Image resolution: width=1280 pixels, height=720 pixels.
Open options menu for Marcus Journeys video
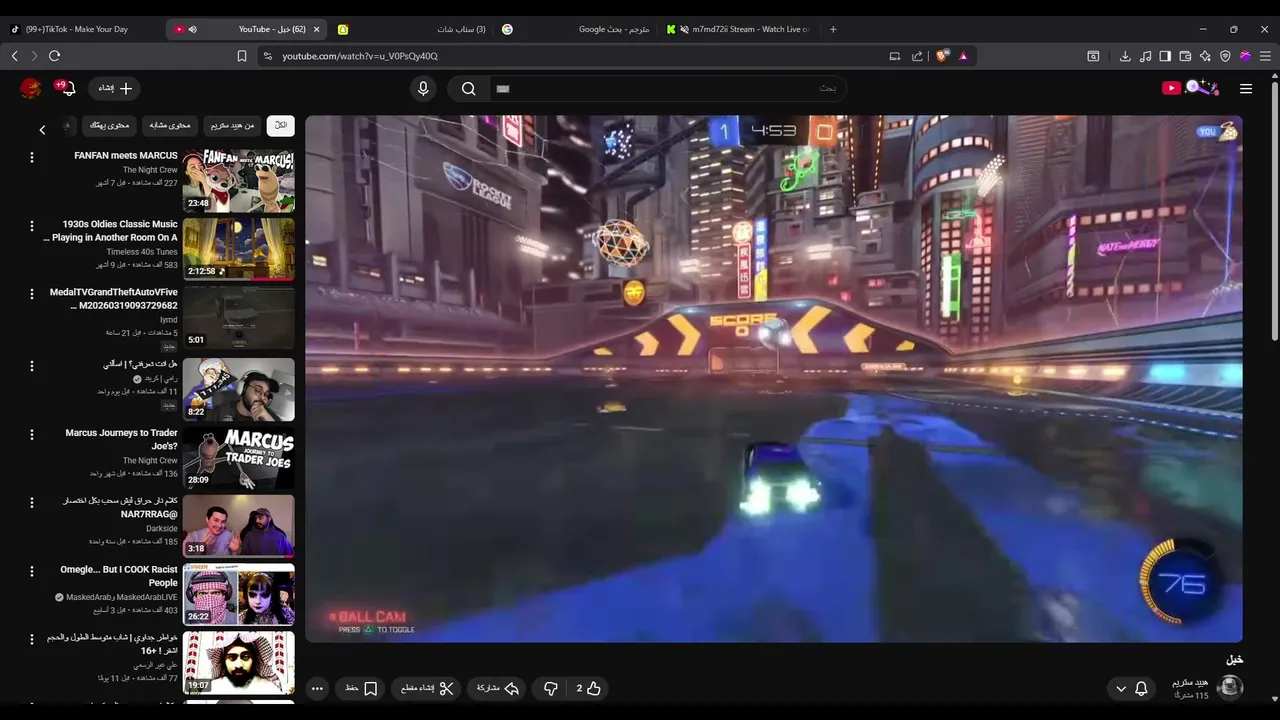[x=32, y=434]
